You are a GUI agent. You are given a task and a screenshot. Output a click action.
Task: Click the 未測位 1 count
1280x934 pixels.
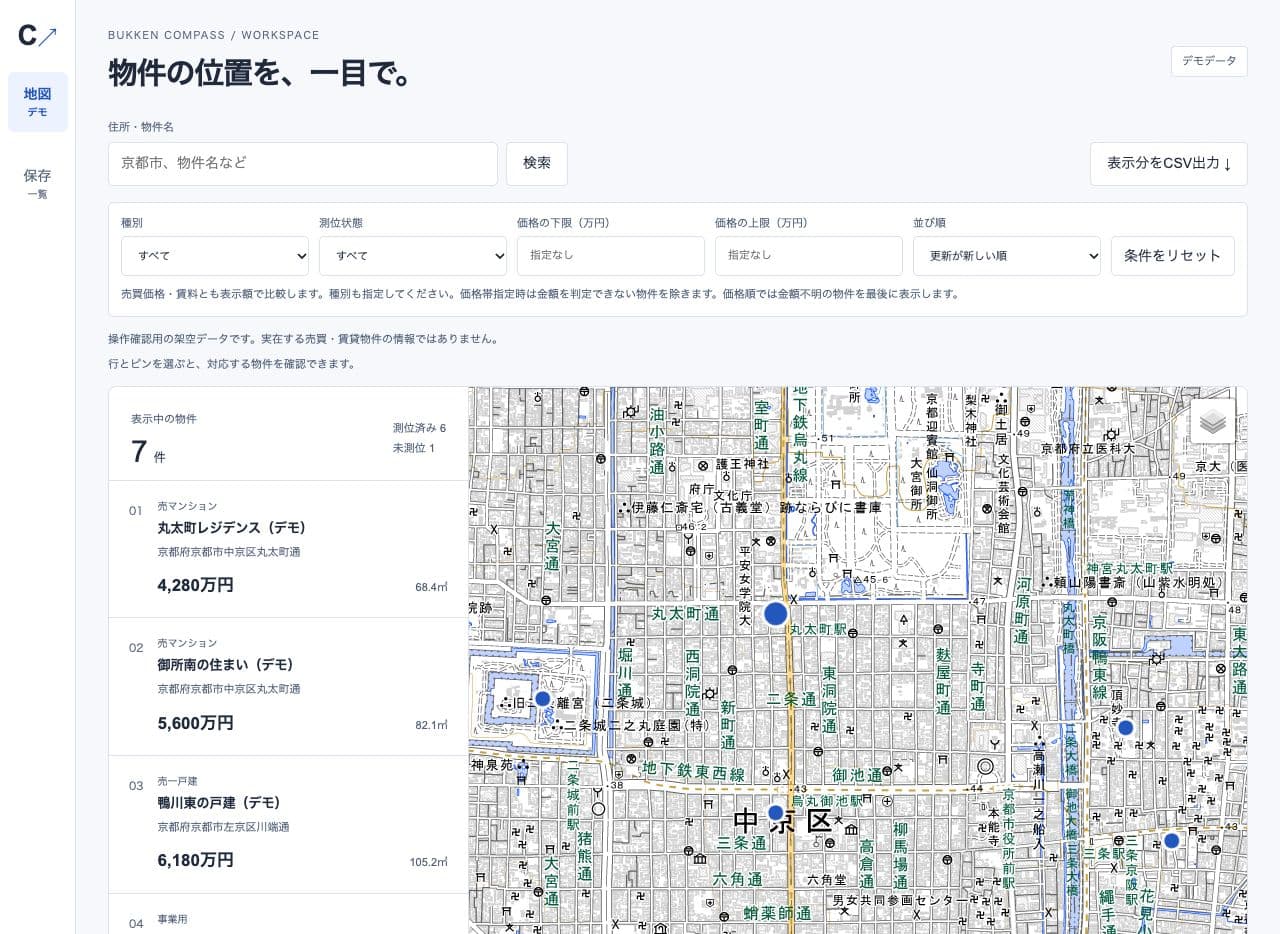(413, 448)
